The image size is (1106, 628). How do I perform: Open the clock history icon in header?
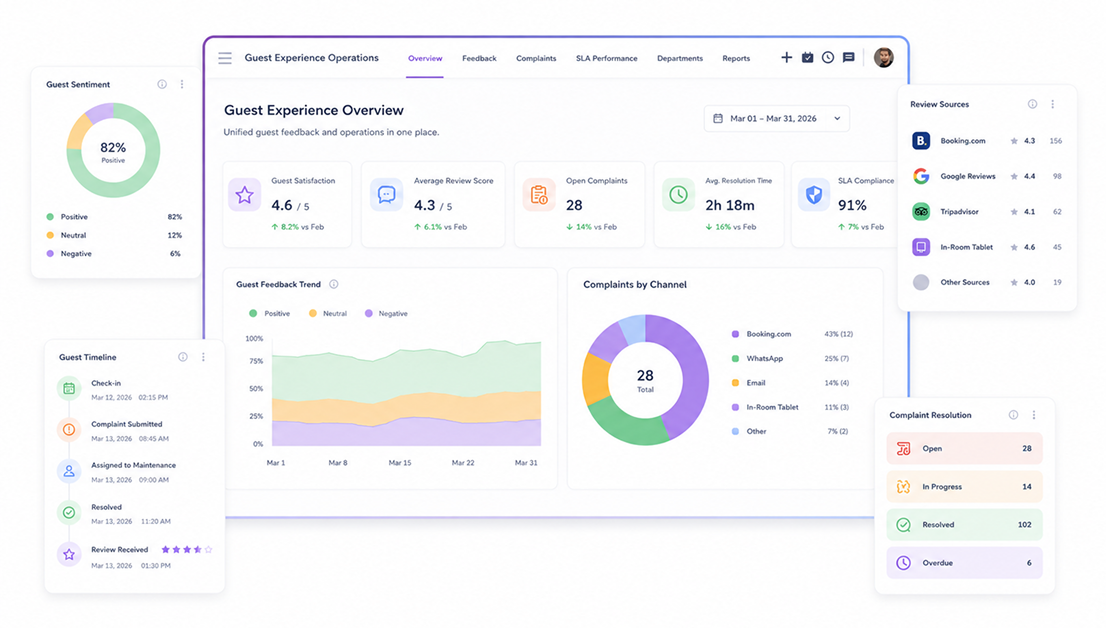pyautogui.click(x=828, y=57)
